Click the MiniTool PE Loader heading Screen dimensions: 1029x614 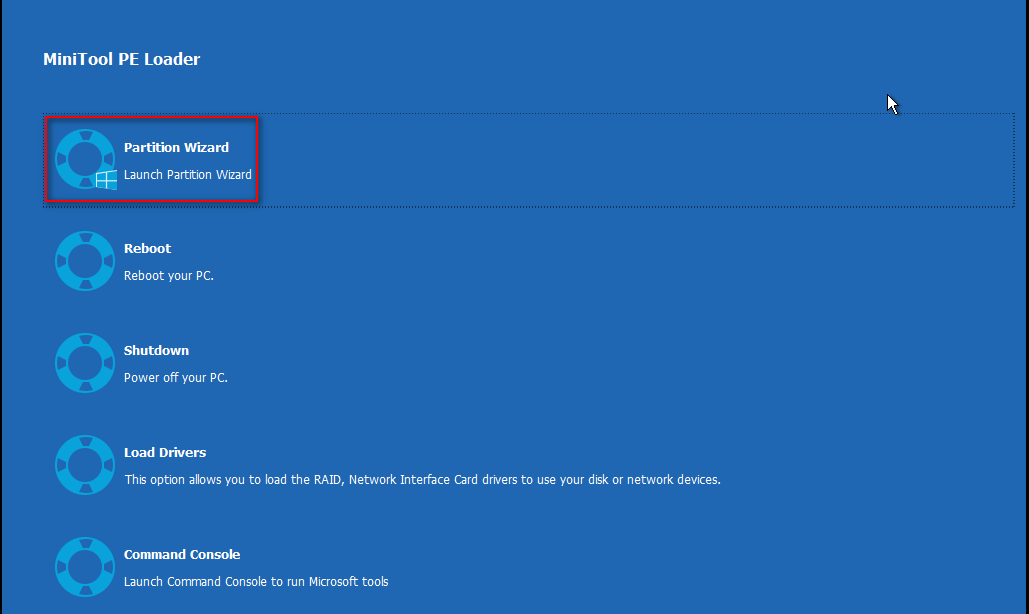121,59
